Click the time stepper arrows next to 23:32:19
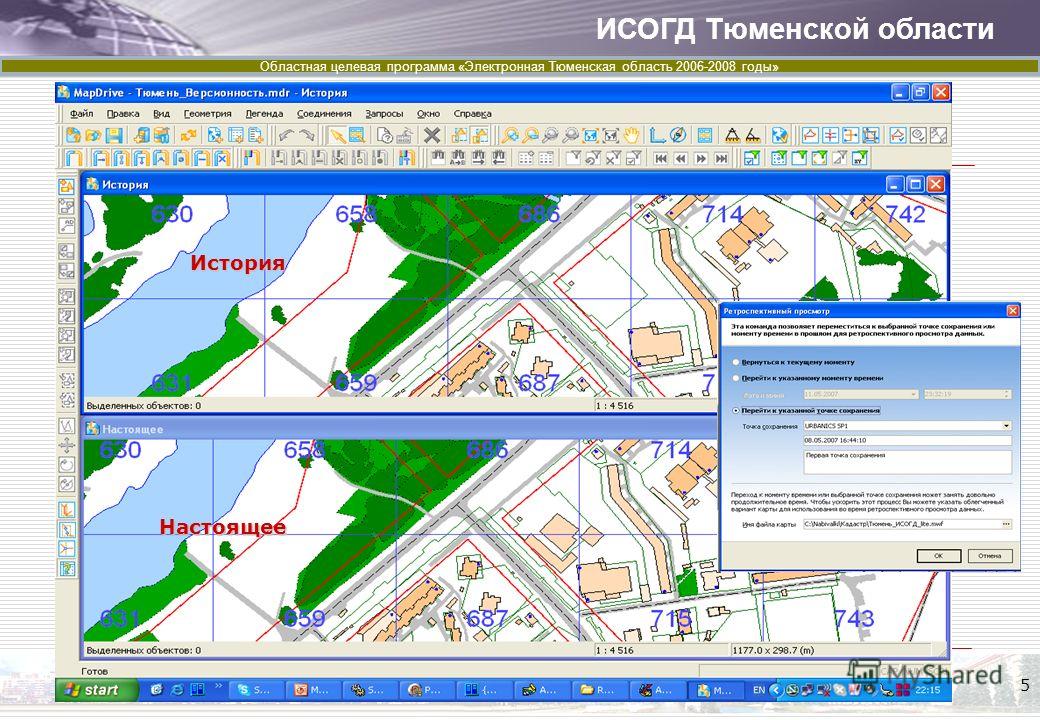Screen dimensions: 1040x720 [1008, 394]
